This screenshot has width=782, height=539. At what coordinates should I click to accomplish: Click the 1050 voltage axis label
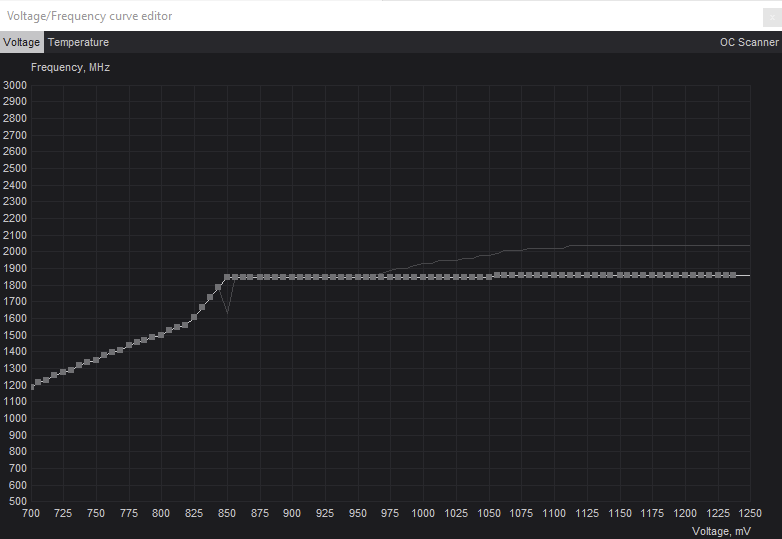(x=489, y=514)
